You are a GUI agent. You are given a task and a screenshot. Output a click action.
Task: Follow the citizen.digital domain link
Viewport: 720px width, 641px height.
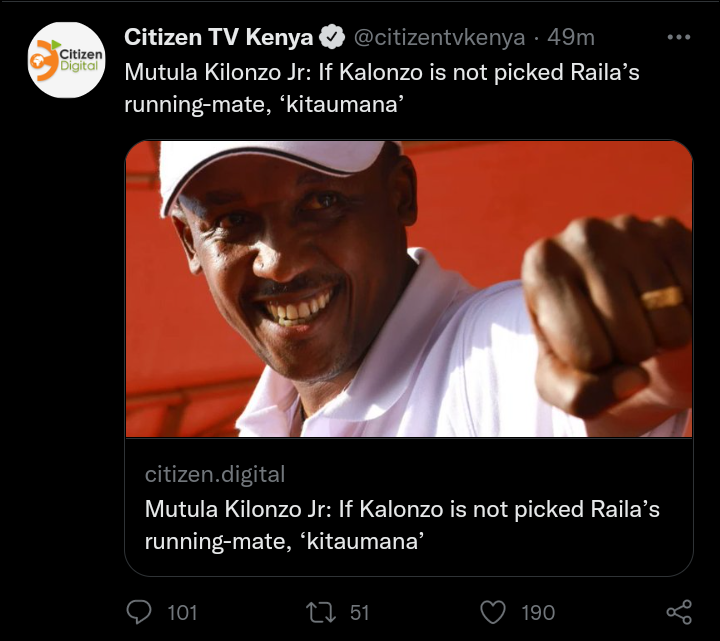215,474
